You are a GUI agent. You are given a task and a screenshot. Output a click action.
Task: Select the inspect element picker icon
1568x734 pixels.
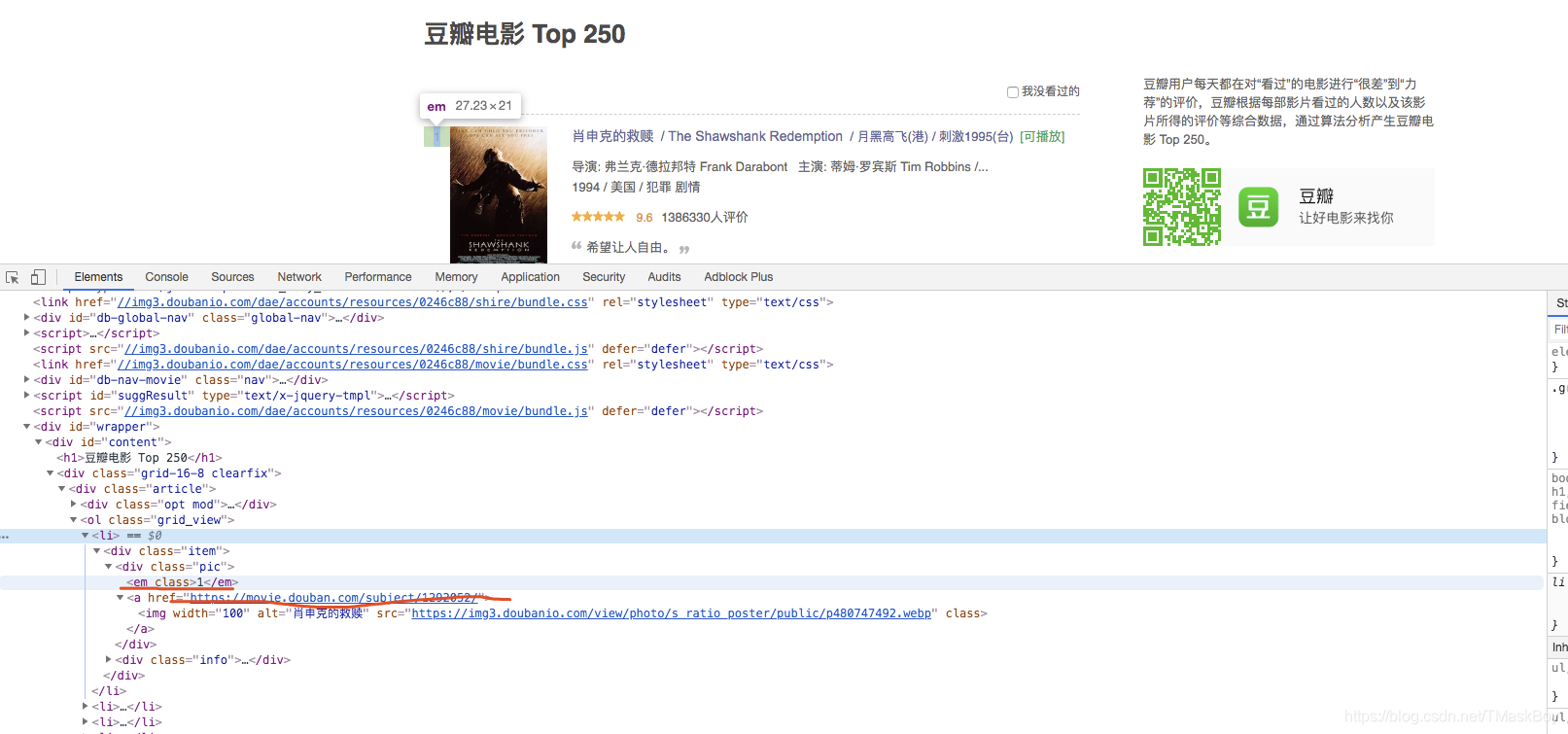pyautogui.click(x=13, y=277)
